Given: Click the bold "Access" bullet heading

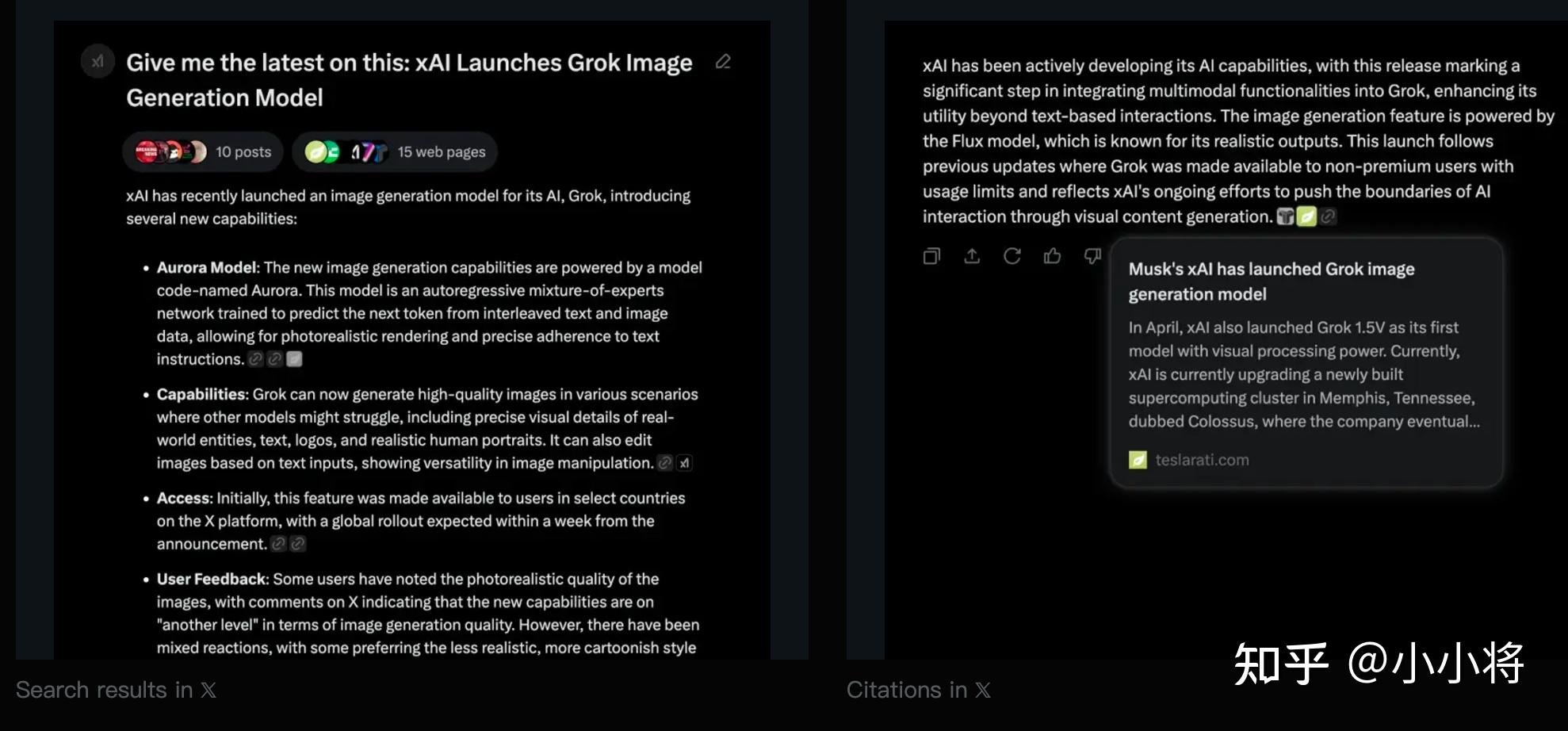Looking at the screenshot, I should (183, 499).
